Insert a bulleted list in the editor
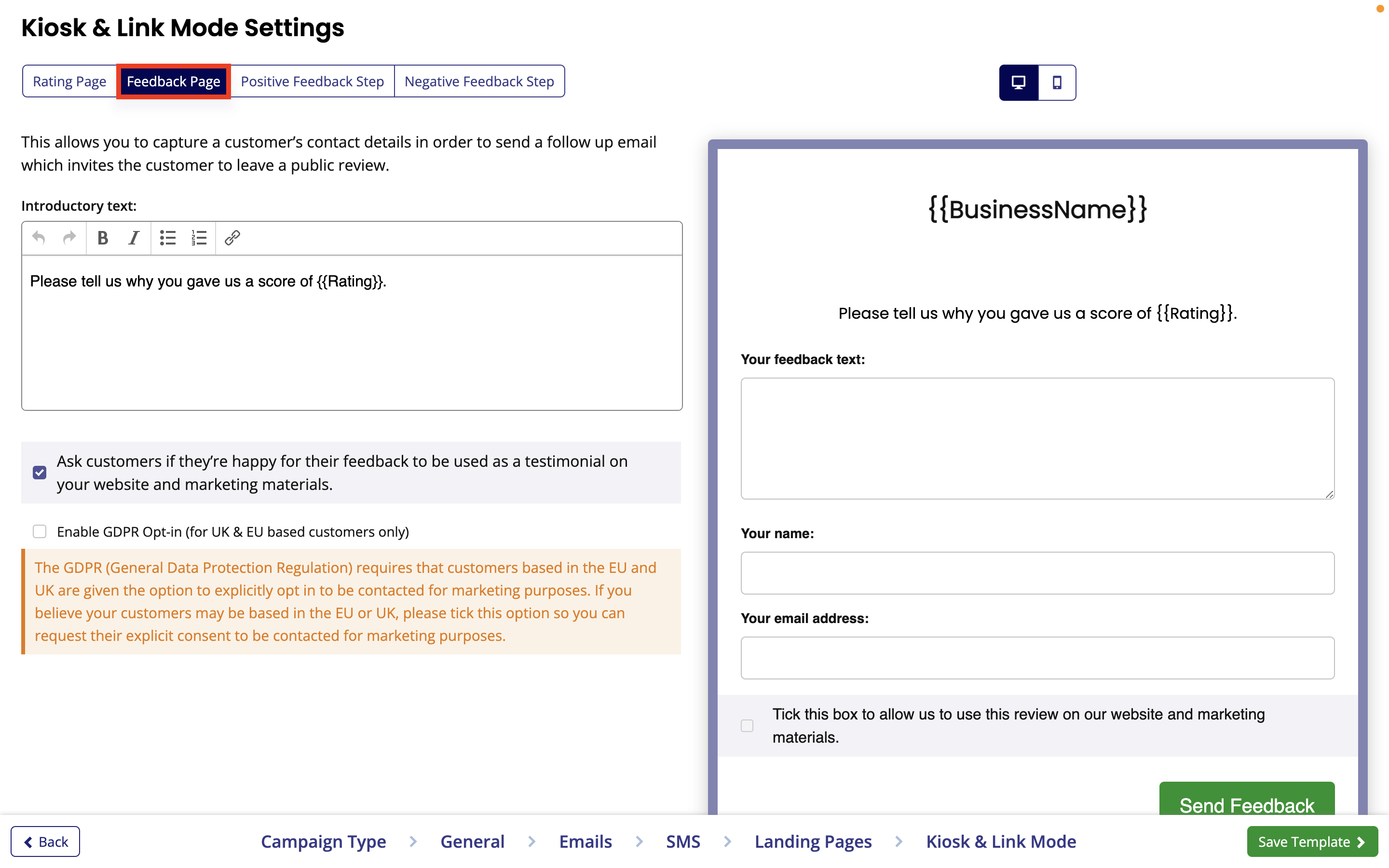Image resolution: width=1389 pixels, height=868 pixels. (168, 238)
